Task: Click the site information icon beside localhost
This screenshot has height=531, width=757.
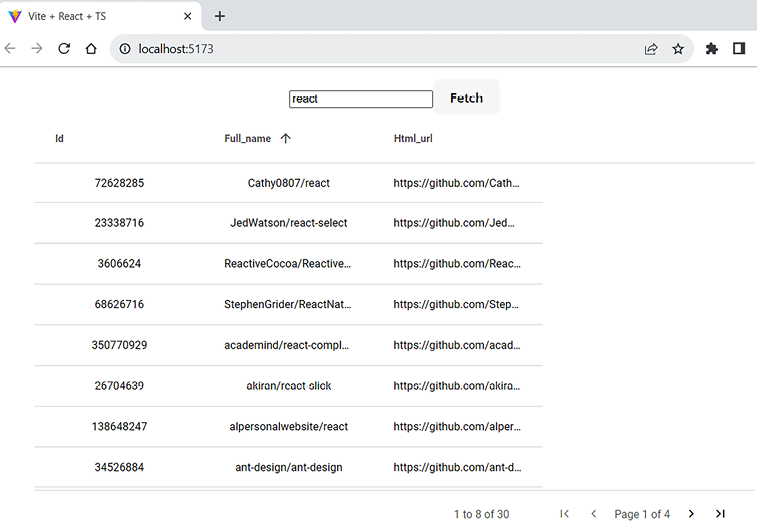Action: click(x=125, y=48)
